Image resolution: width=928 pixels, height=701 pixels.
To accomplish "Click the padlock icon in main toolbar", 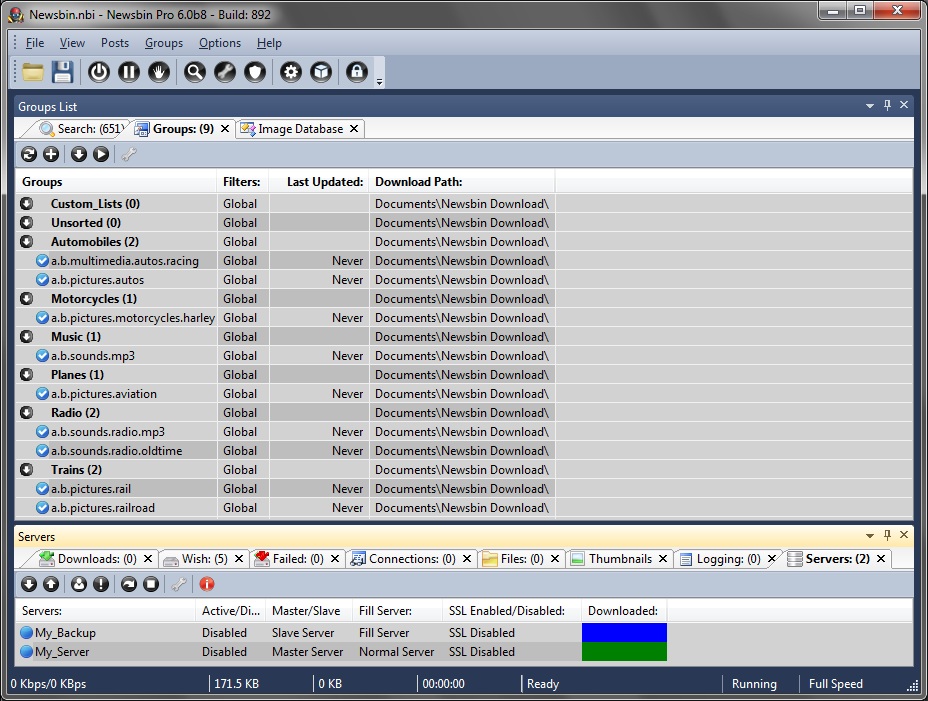I will (356, 72).
